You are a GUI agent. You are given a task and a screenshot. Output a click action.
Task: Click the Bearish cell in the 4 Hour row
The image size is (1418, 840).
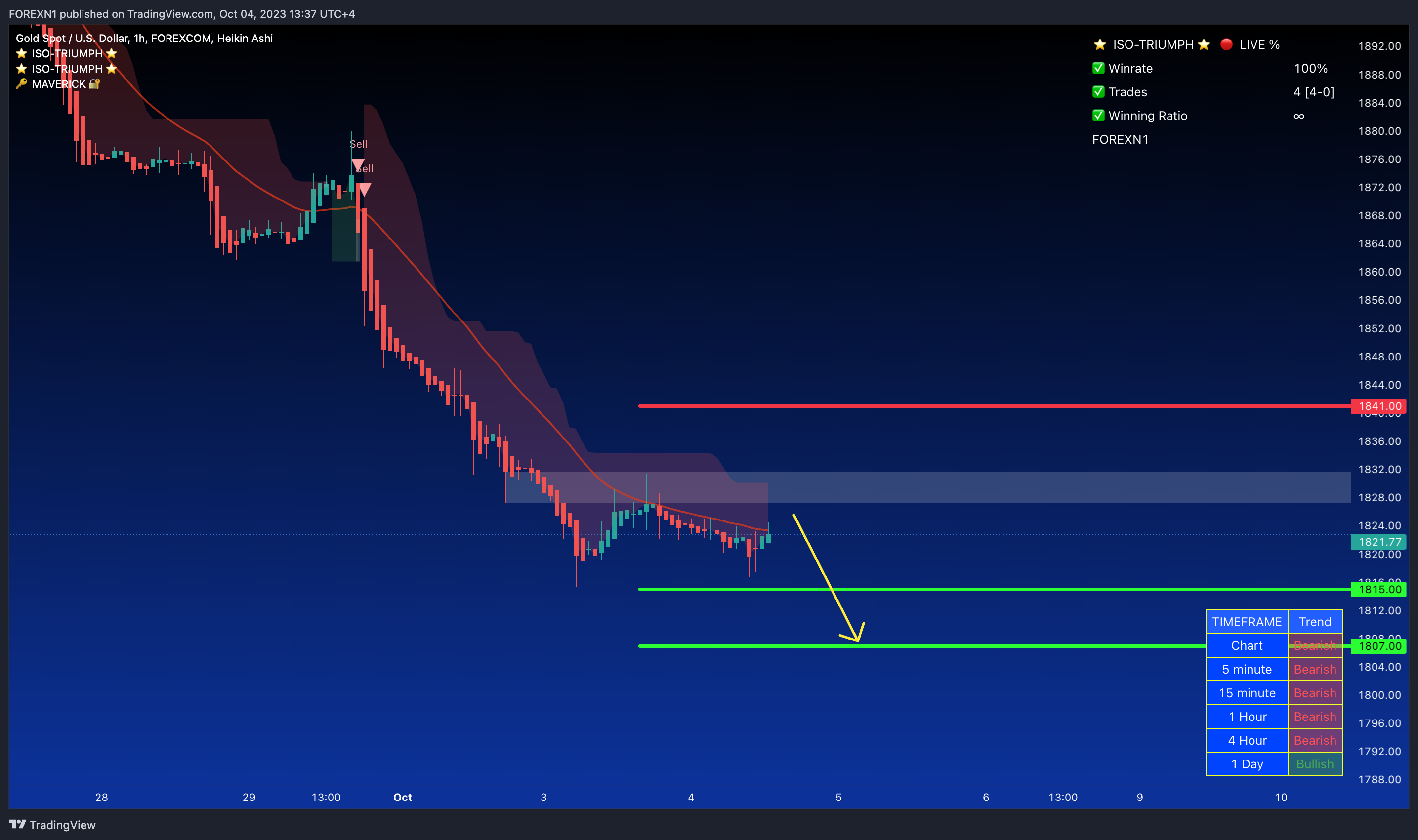1315,740
